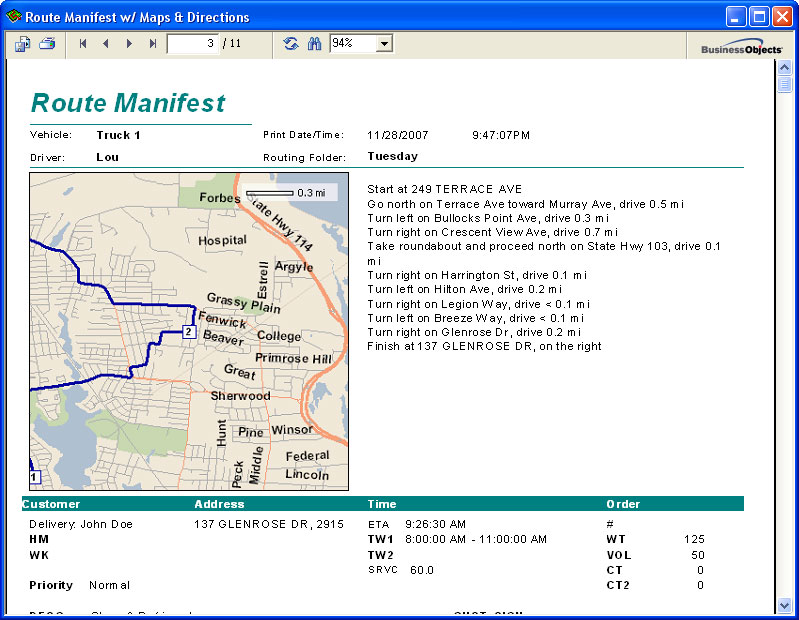Go to the next page
The image size is (799, 620).
pyautogui.click(x=129, y=44)
